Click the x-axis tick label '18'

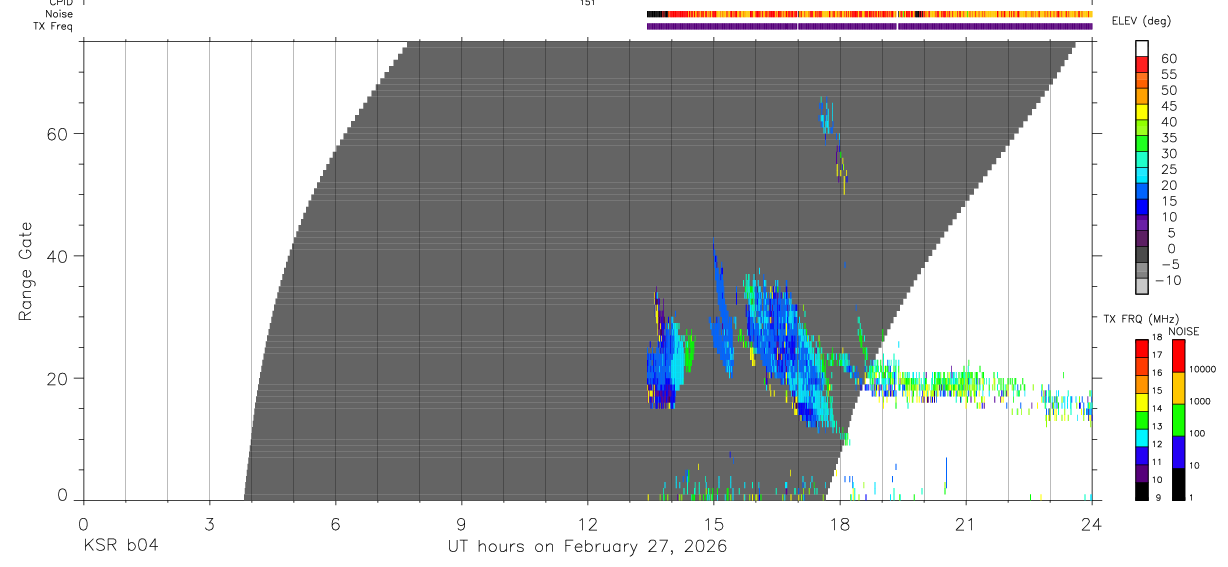coord(840,523)
